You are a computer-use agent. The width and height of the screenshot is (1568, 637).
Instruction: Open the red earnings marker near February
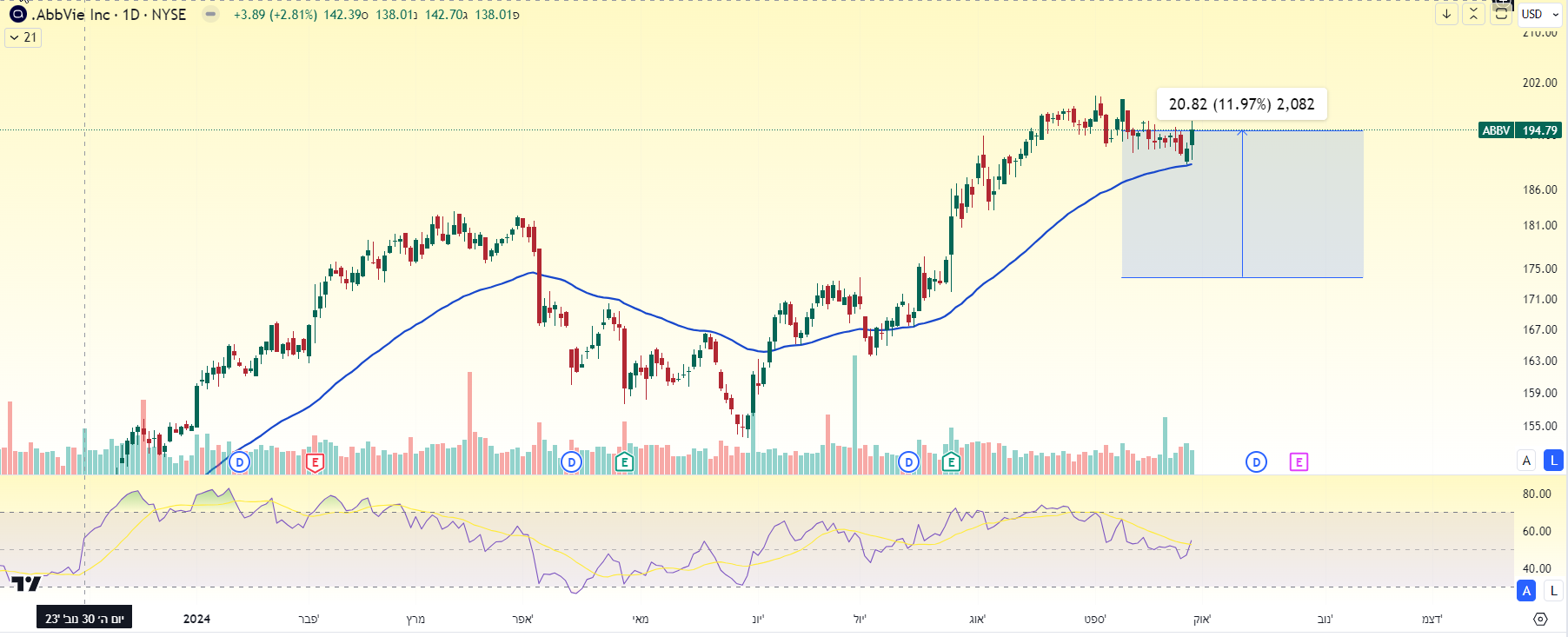[x=315, y=462]
